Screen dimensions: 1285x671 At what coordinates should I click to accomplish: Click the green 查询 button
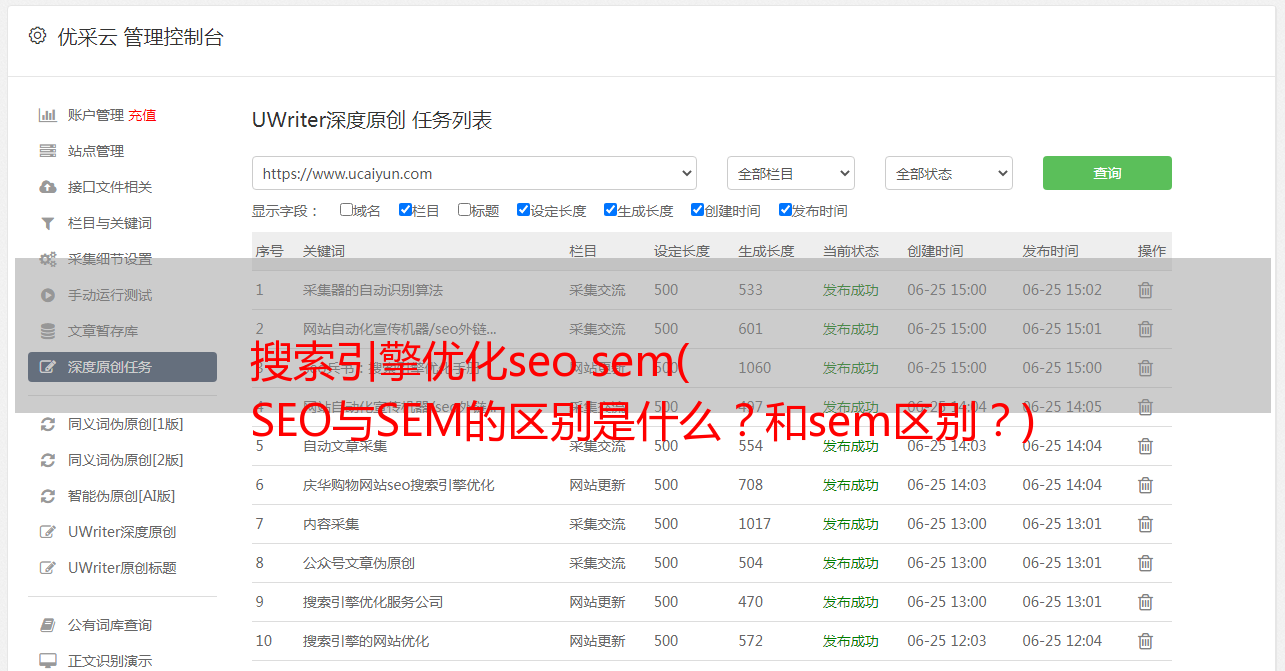click(x=1107, y=173)
